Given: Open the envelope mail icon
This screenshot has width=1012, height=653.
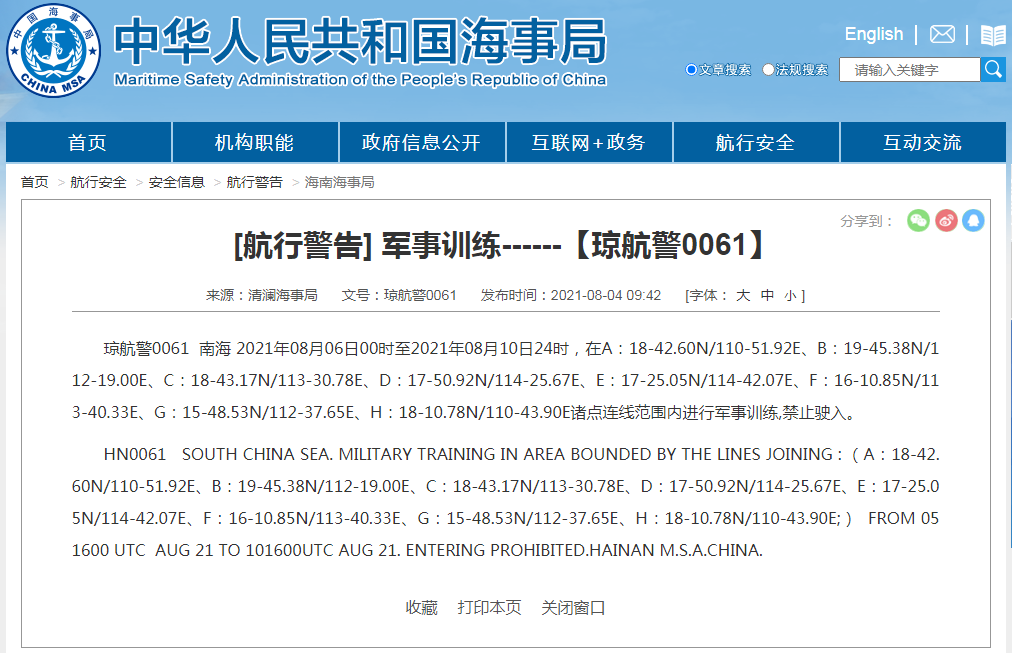Looking at the screenshot, I should click(942, 34).
